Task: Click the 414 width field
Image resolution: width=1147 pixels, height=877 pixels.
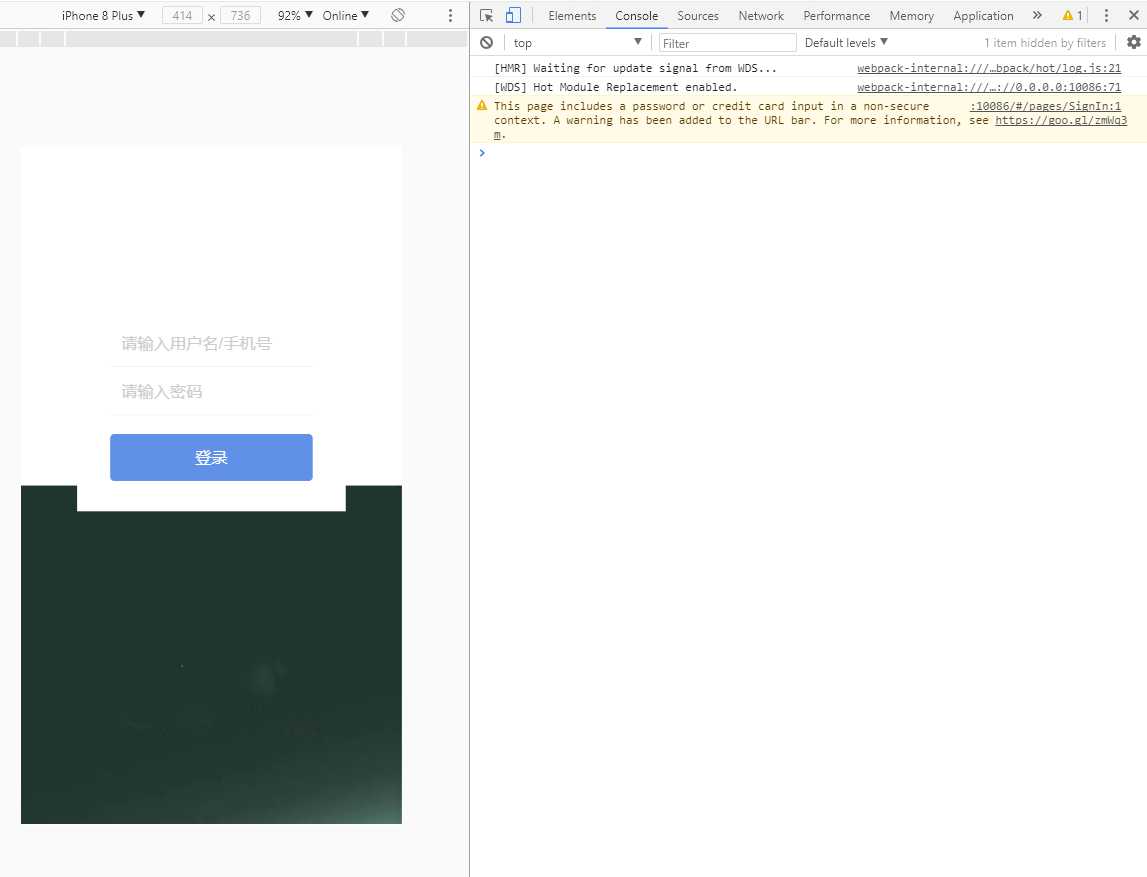Action: pos(182,15)
